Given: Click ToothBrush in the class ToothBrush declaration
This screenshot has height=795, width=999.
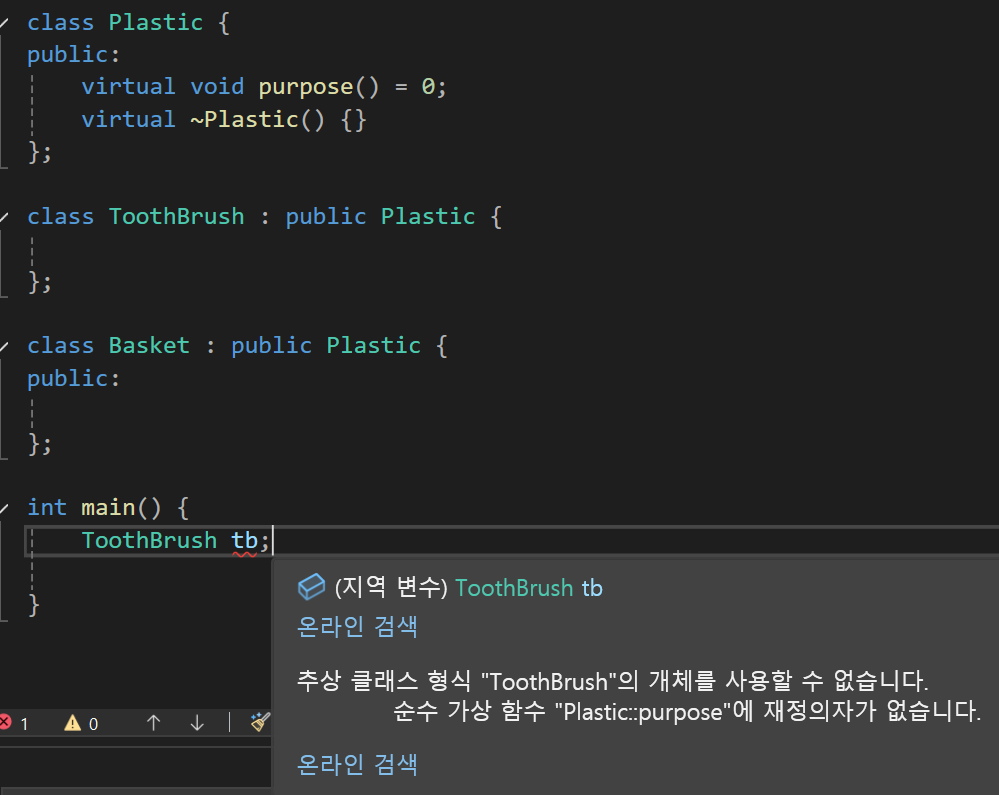Looking at the screenshot, I should coord(176,217).
